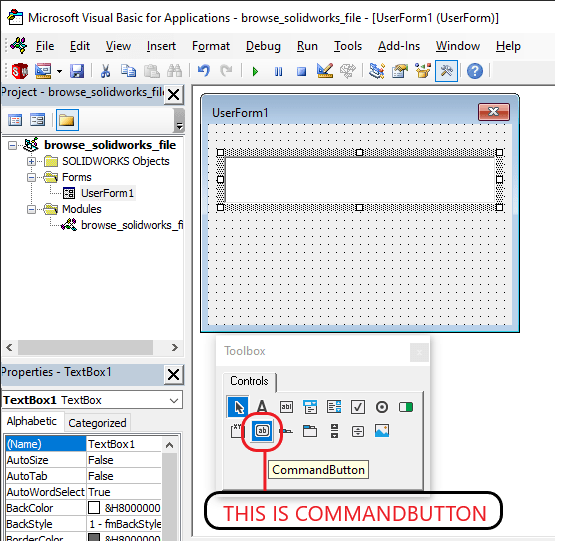
Task: Pick the Label control in Toolbox
Action: pyautogui.click(x=262, y=407)
